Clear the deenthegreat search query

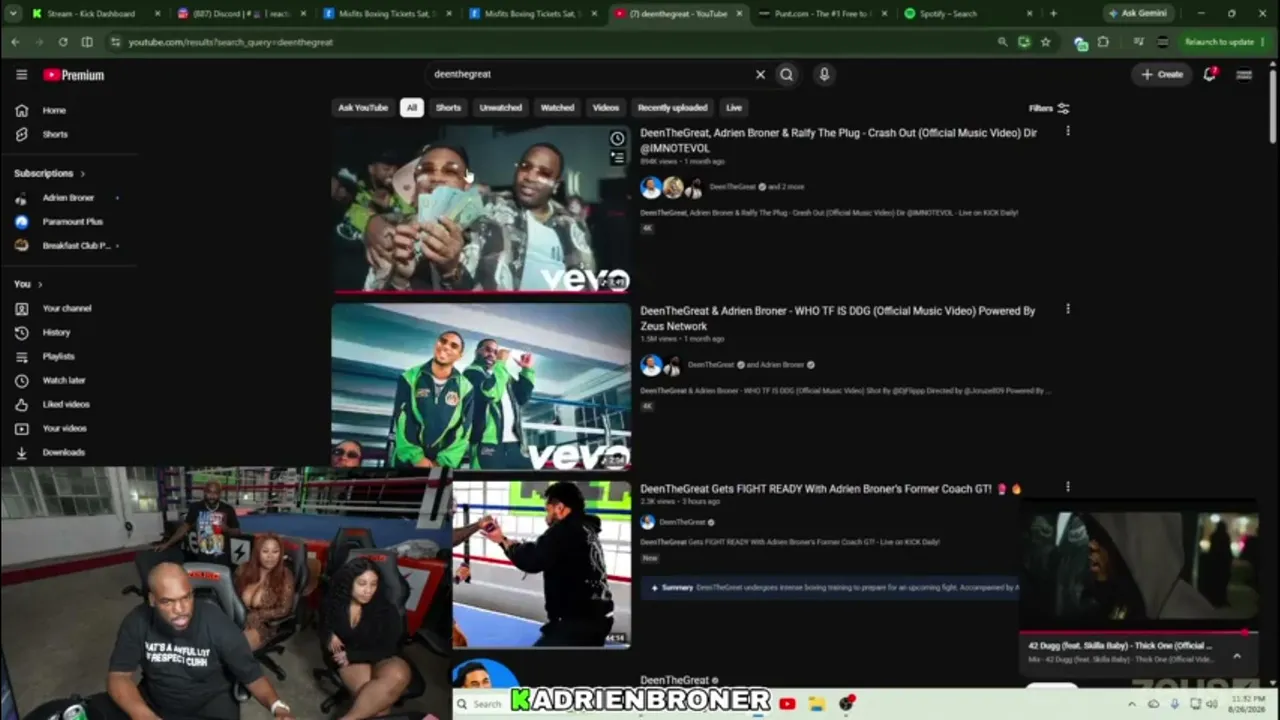pos(760,74)
